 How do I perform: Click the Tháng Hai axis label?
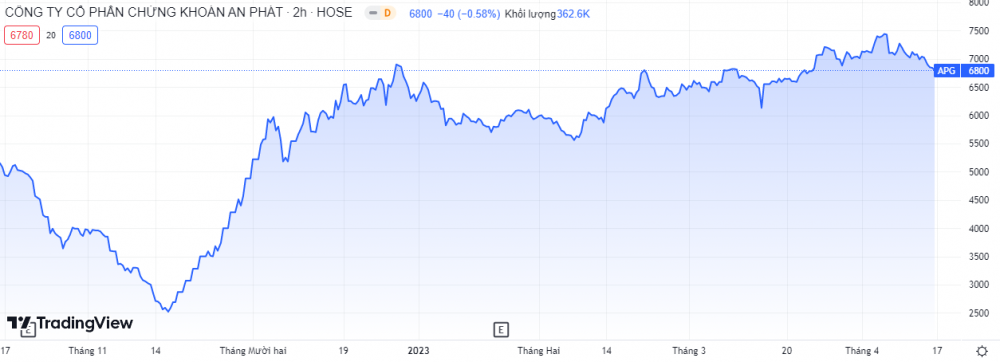pos(539,351)
